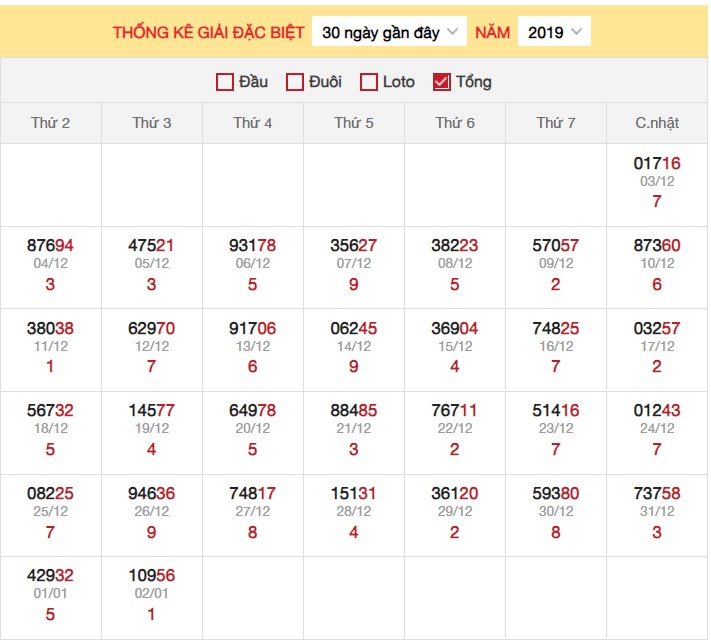This screenshot has width=711, height=640.
Task: Open the '30 ngày gần đây' dropdown
Action: [390, 32]
